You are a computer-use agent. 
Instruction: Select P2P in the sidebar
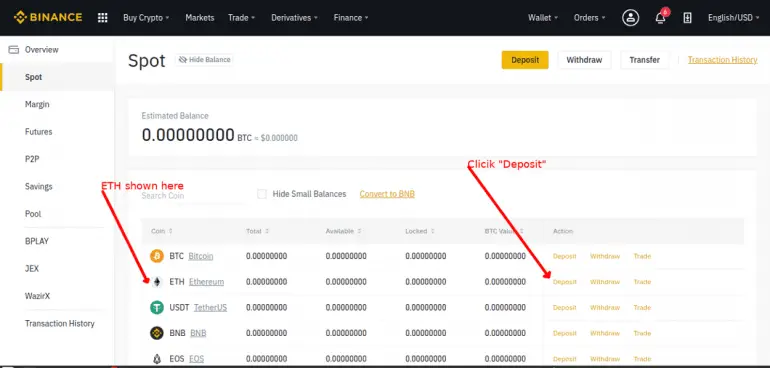click(x=32, y=159)
